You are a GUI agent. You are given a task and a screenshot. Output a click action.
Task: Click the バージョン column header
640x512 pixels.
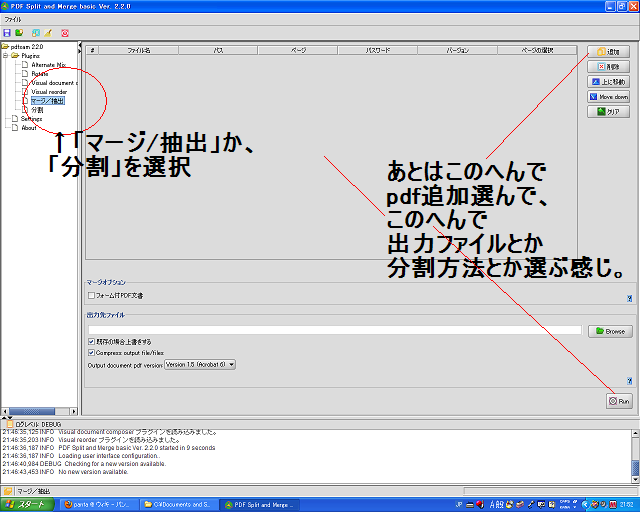[458, 50]
